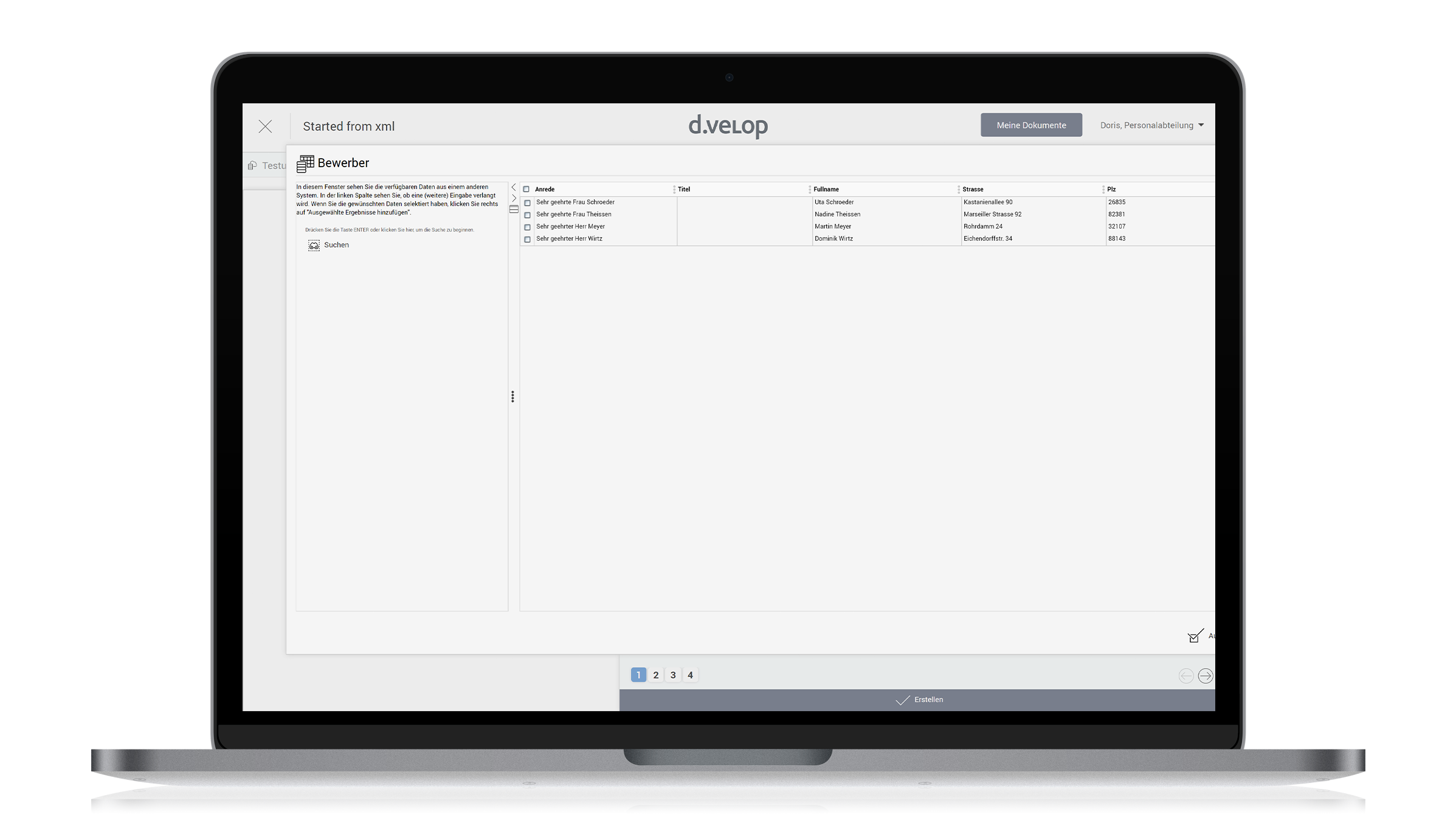Select the Eichendorffstr. 34 cell

988,239
